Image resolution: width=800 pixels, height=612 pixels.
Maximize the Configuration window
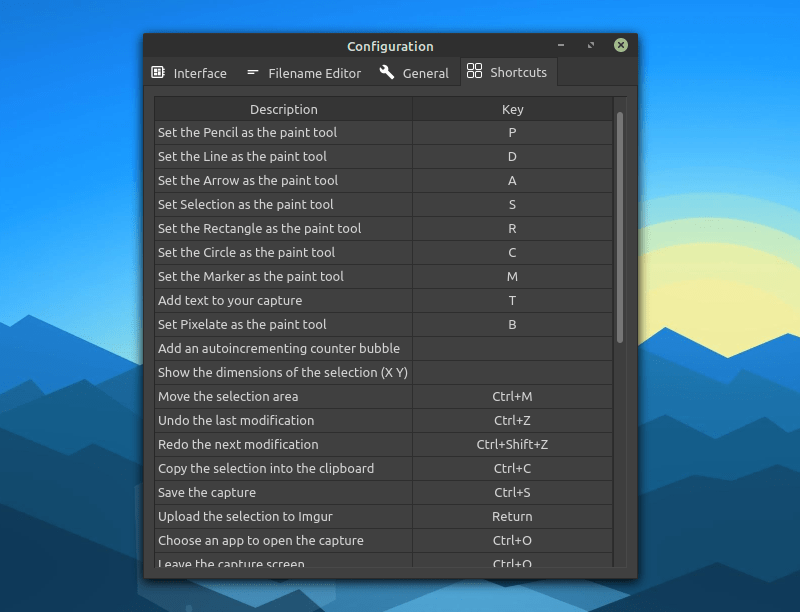coord(591,45)
